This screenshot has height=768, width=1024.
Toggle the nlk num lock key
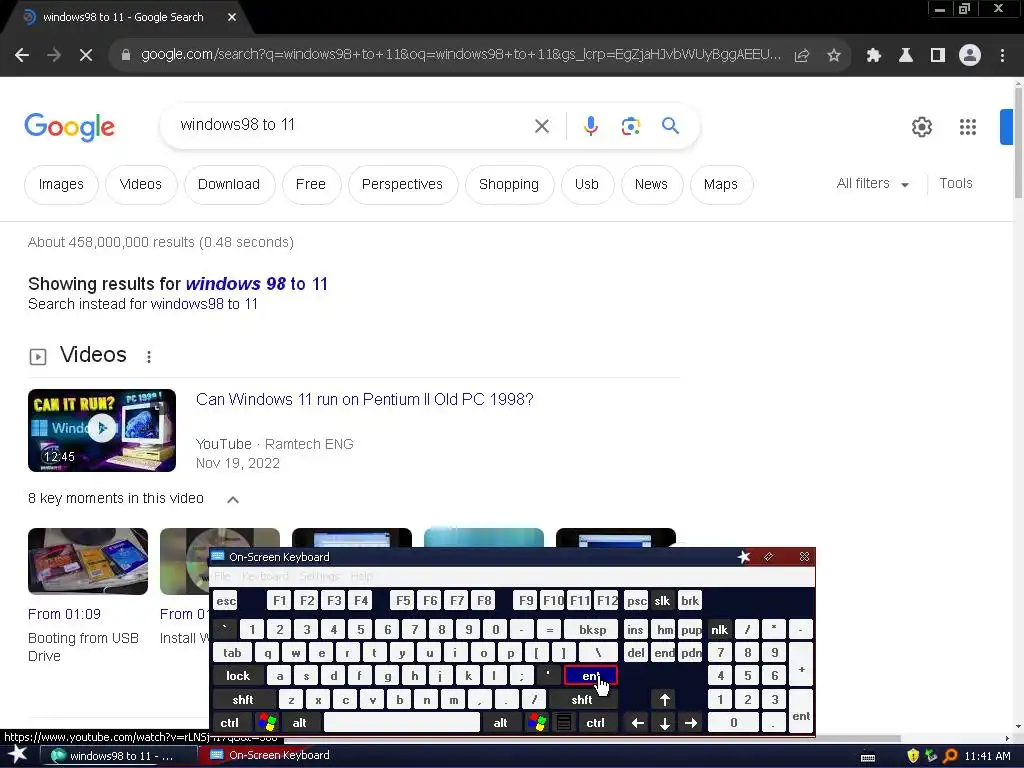(719, 630)
